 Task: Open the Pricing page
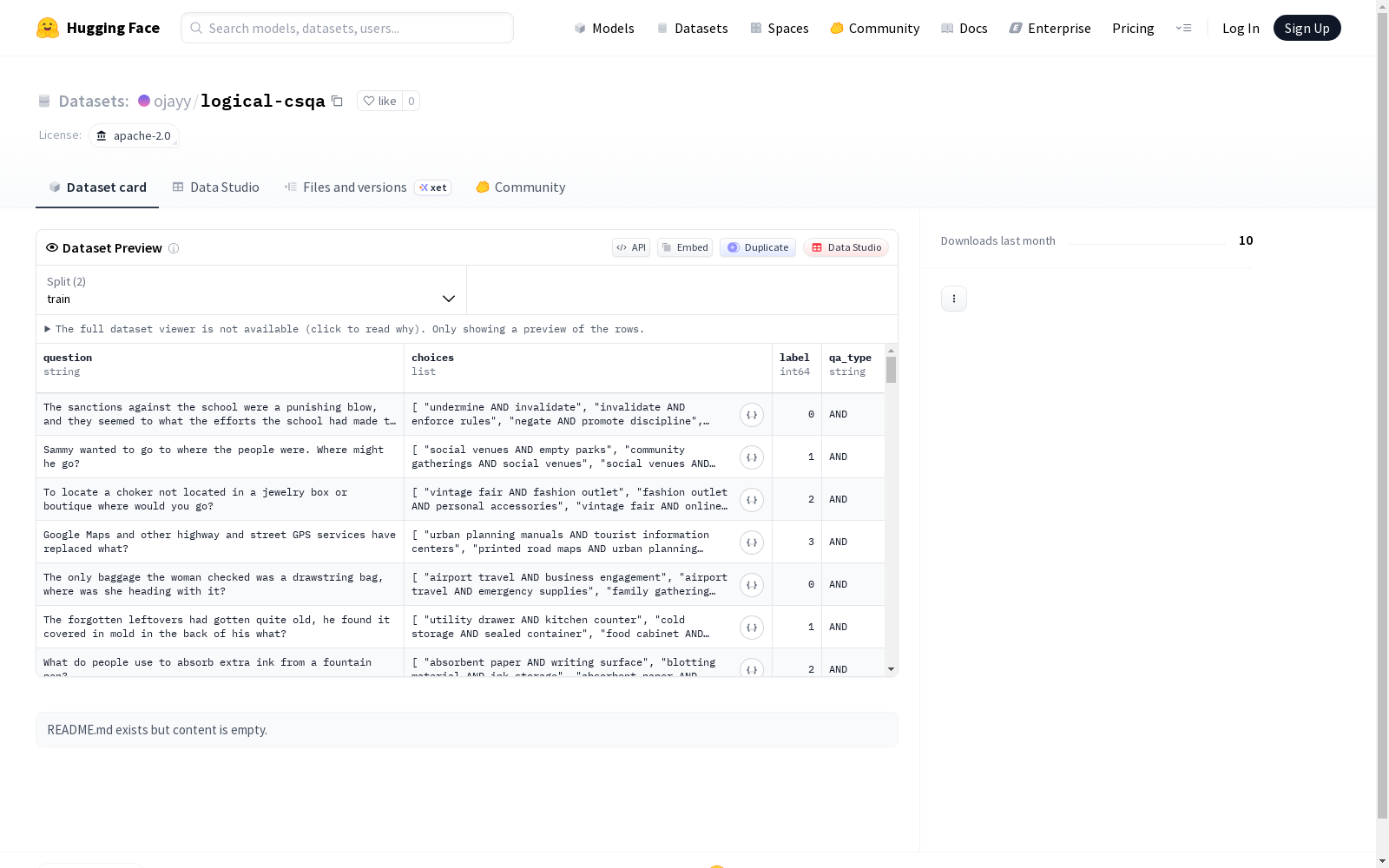pyautogui.click(x=1133, y=28)
